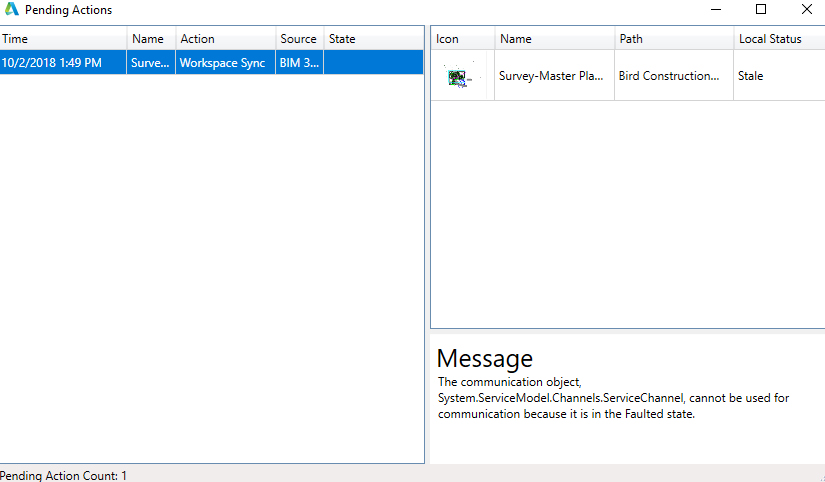This screenshot has width=825, height=482.
Task: Click the Workspace Sync action cell
Action: pos(225,63)
